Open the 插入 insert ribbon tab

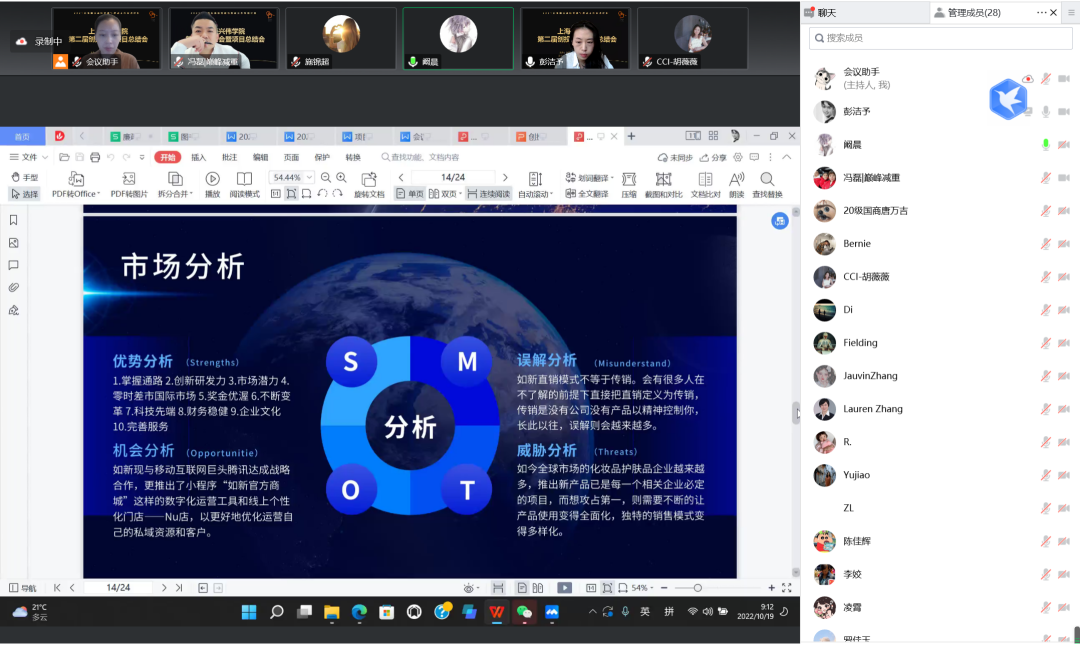pyautogui.click(x=198, y=157)
